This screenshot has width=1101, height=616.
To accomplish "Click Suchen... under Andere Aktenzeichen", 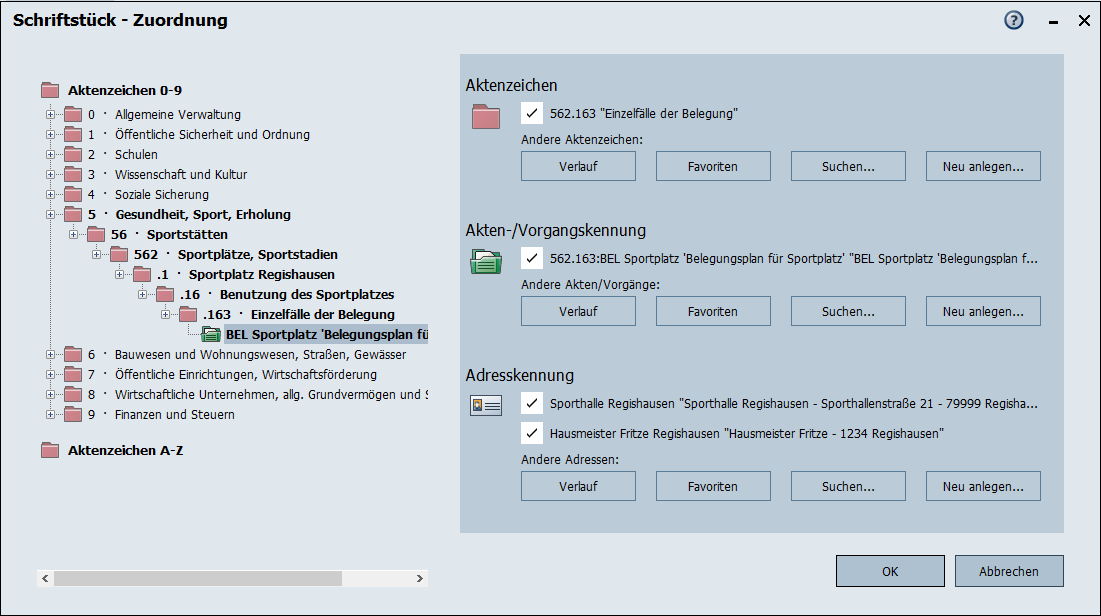I will pyautogui.click(x=848, y=166).
